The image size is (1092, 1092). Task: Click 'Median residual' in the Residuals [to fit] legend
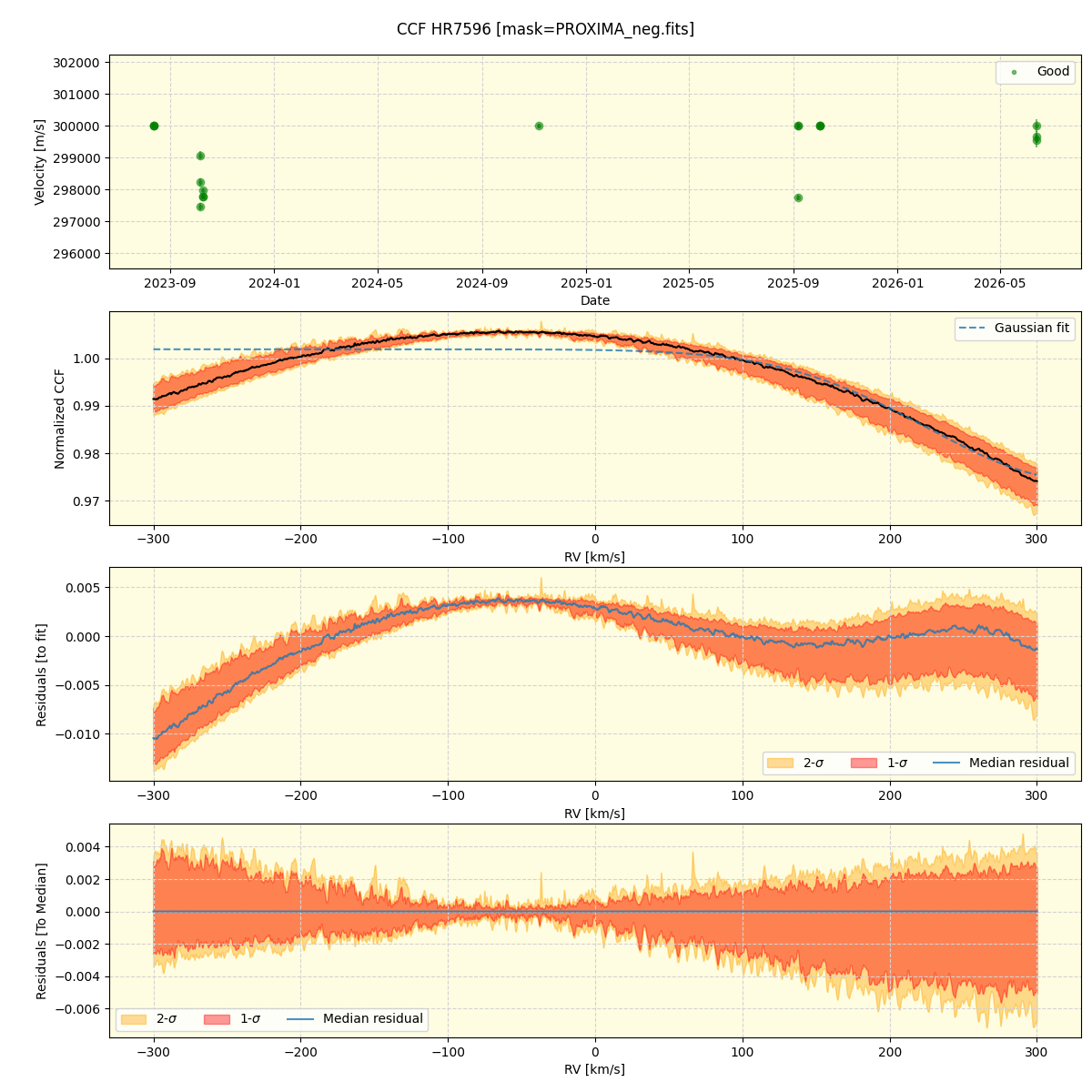[x=1019, y=763]
